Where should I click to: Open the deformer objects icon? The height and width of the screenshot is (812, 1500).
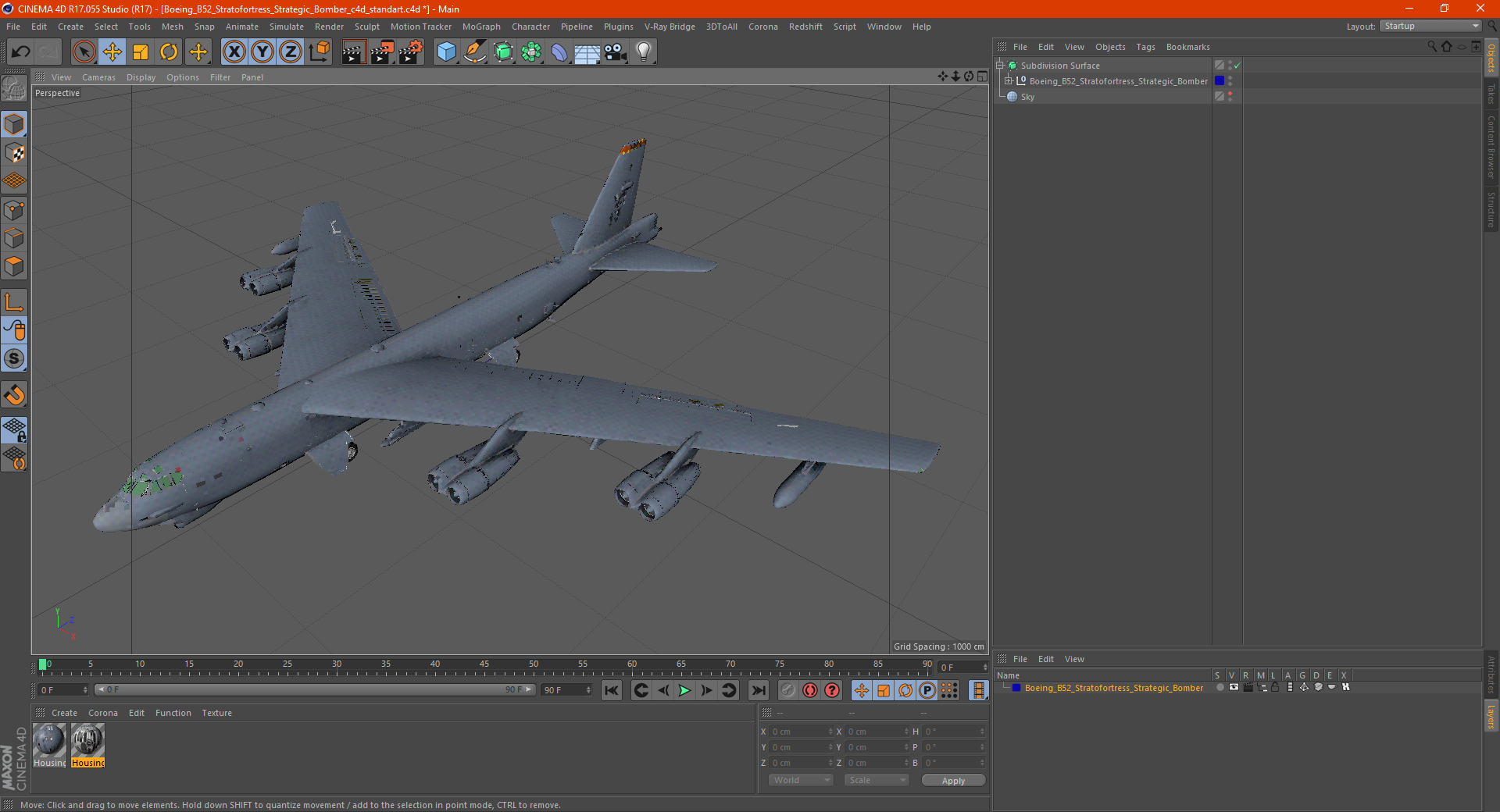[559, 52]
